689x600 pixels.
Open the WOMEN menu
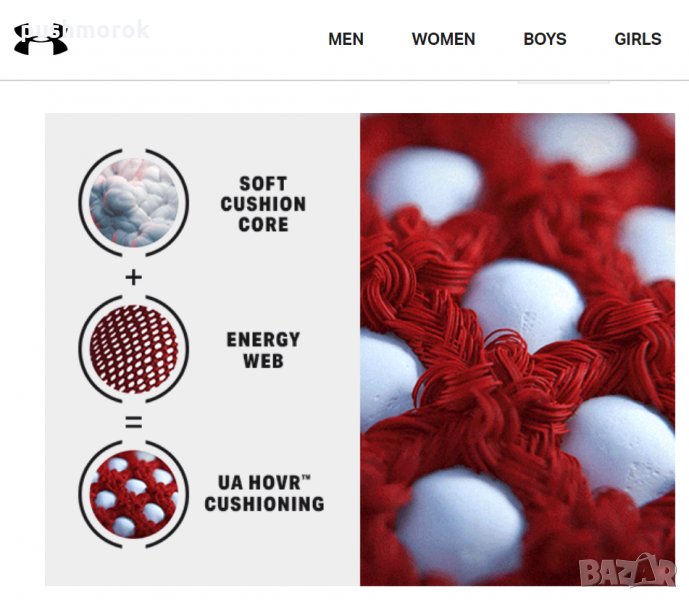pyautogui.click(x=443, y=39)
